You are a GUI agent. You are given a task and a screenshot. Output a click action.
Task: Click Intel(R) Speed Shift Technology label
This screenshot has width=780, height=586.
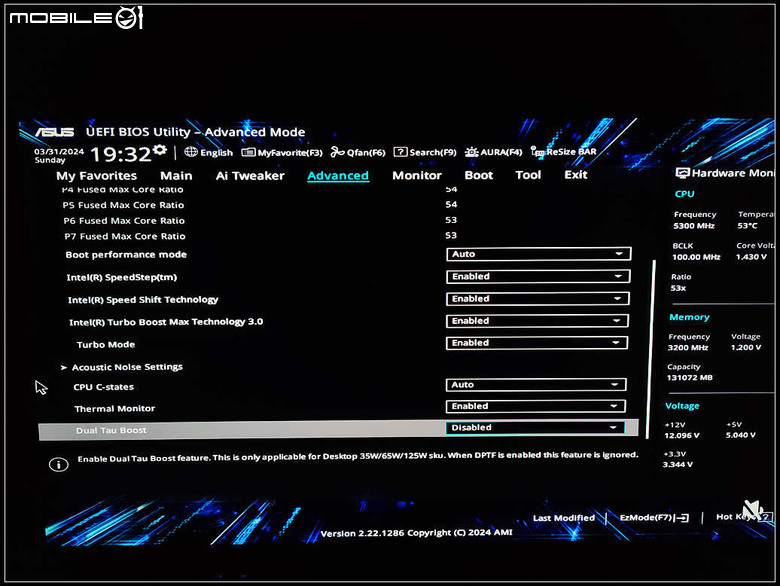(143, 300)
